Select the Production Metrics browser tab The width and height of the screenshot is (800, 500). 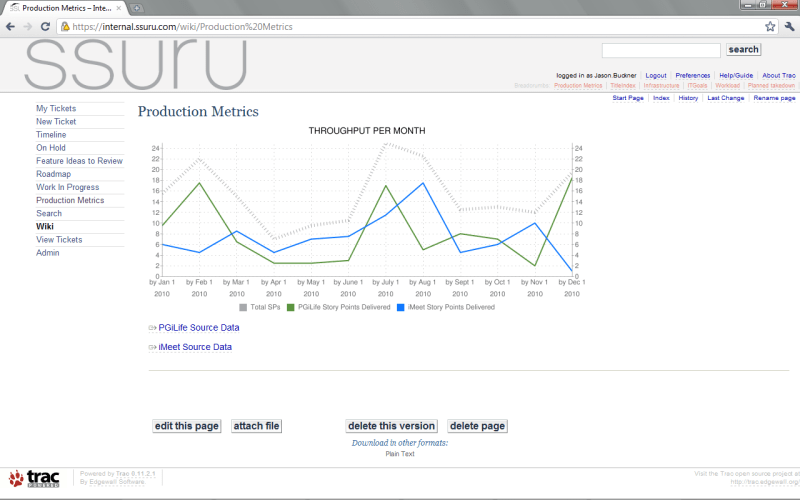click(66, 8)
